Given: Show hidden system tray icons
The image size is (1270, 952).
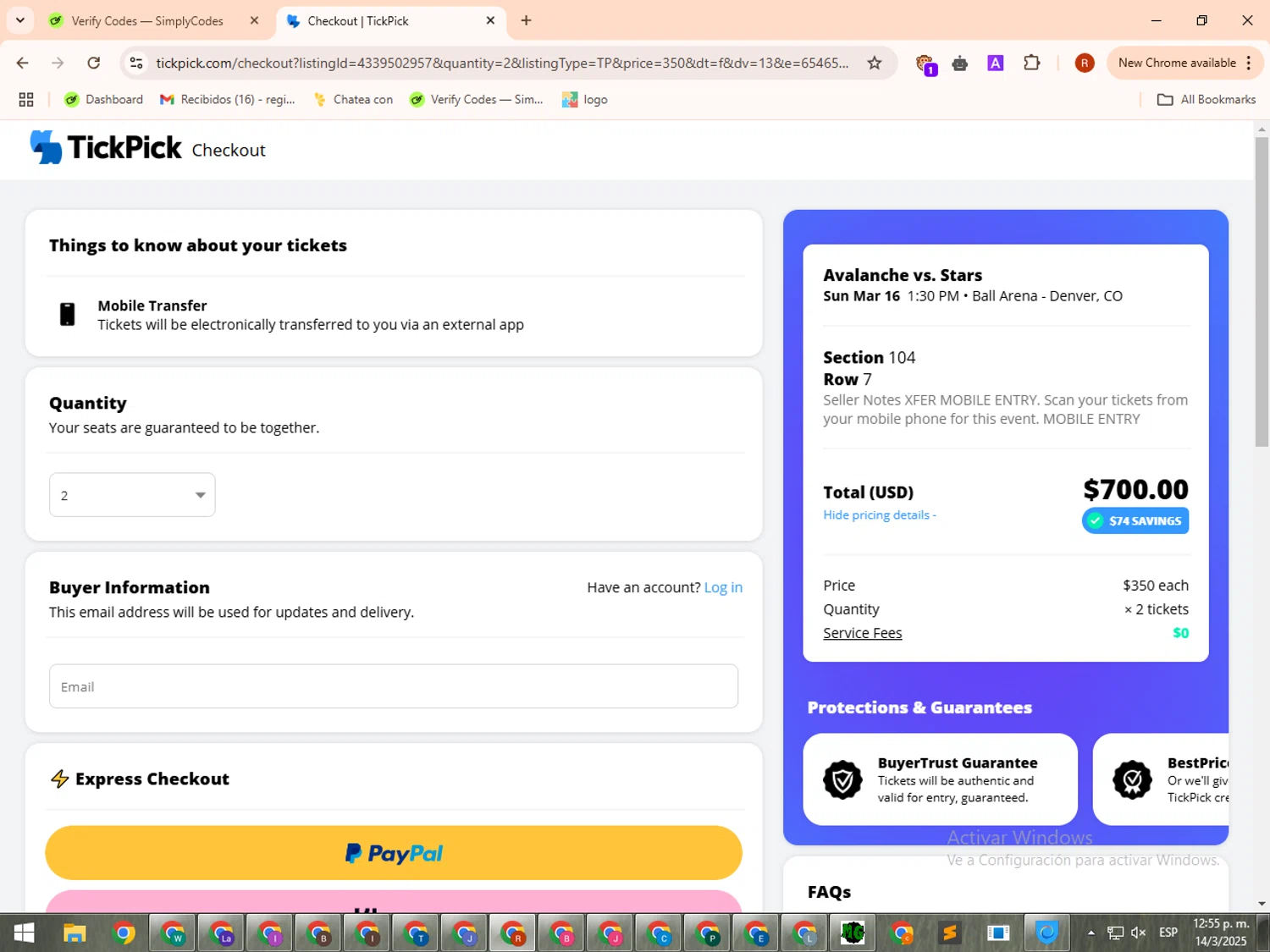Looking at the screenshot, I should point(1091,933).
